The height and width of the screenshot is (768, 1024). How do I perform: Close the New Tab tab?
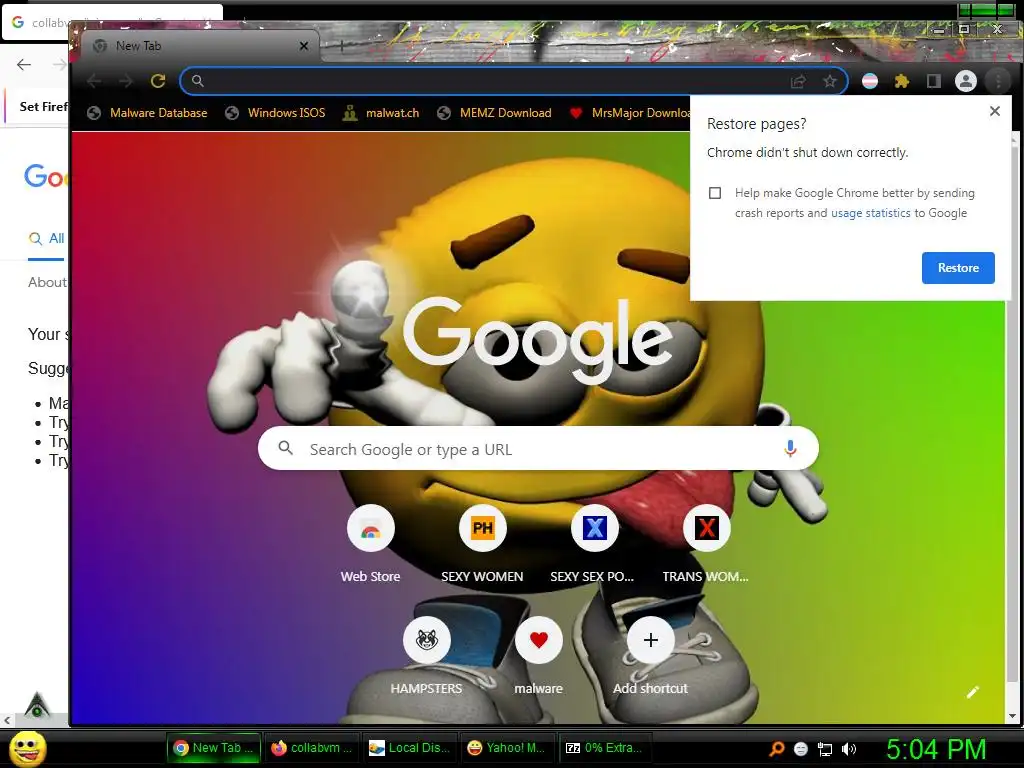coord(304,46)
